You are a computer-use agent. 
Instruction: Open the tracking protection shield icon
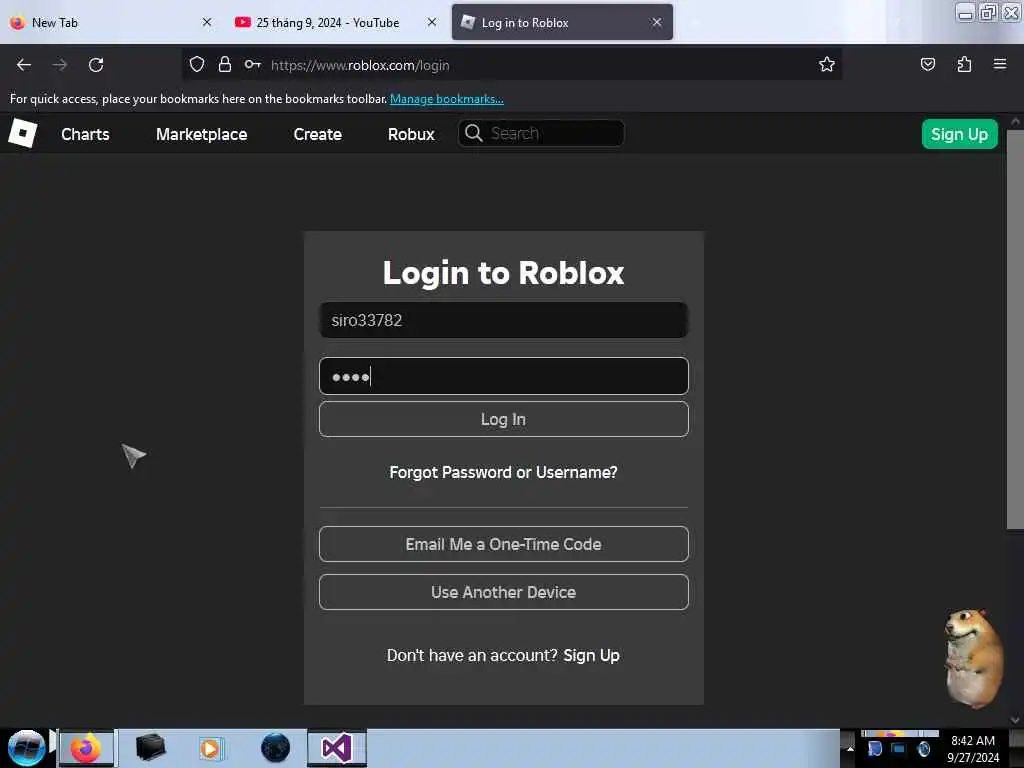coord(197,64)
